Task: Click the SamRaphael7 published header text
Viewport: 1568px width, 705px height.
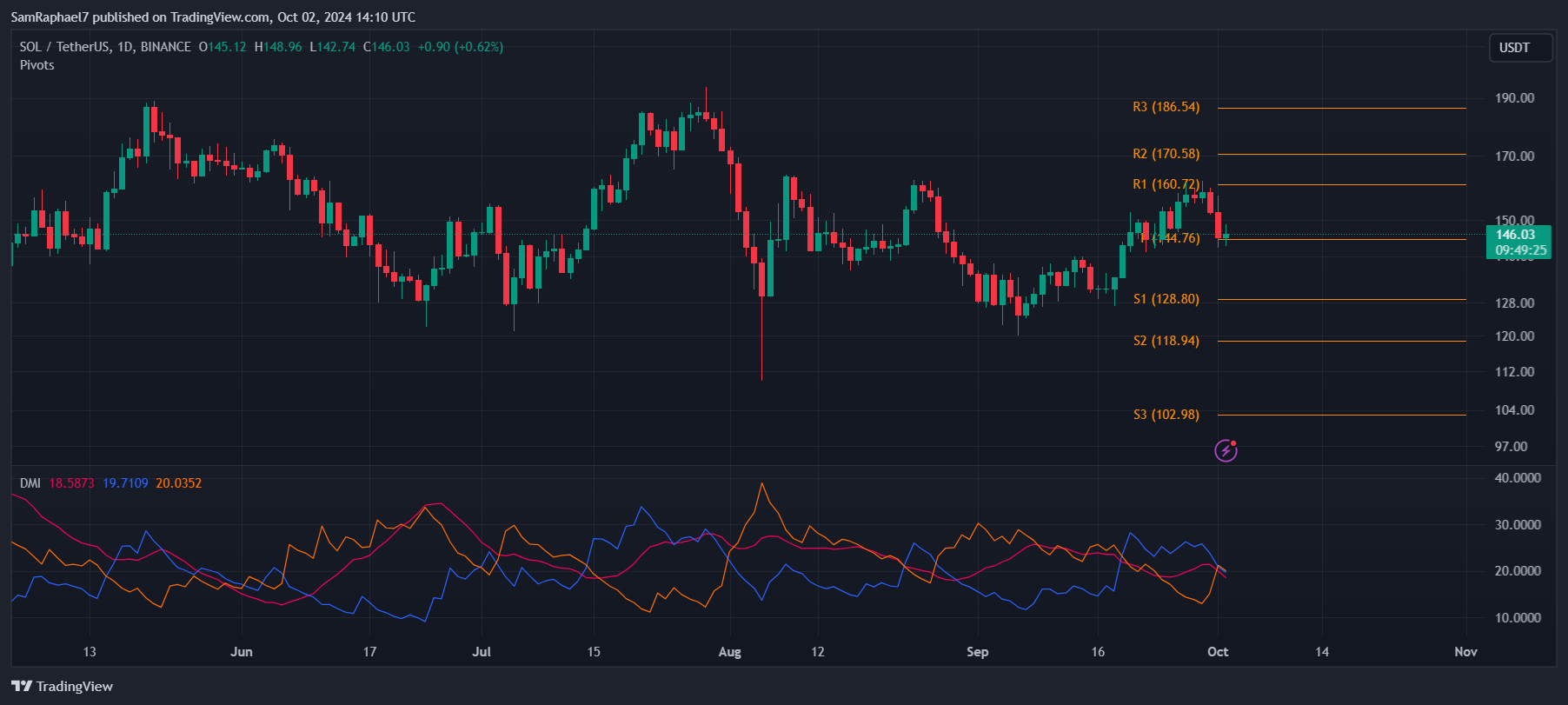Action: point(213,17)
